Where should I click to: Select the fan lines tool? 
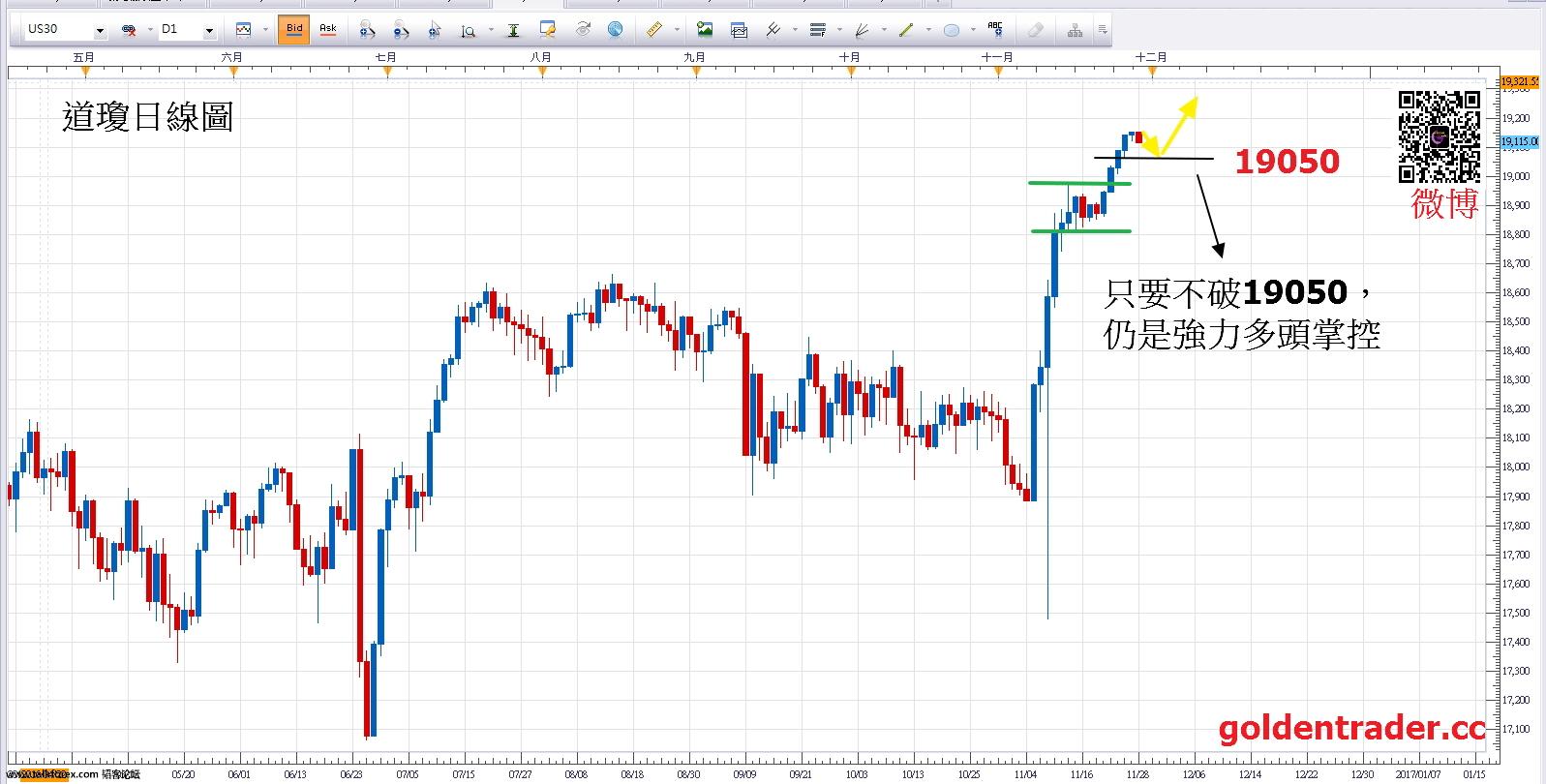click(862, 30)
